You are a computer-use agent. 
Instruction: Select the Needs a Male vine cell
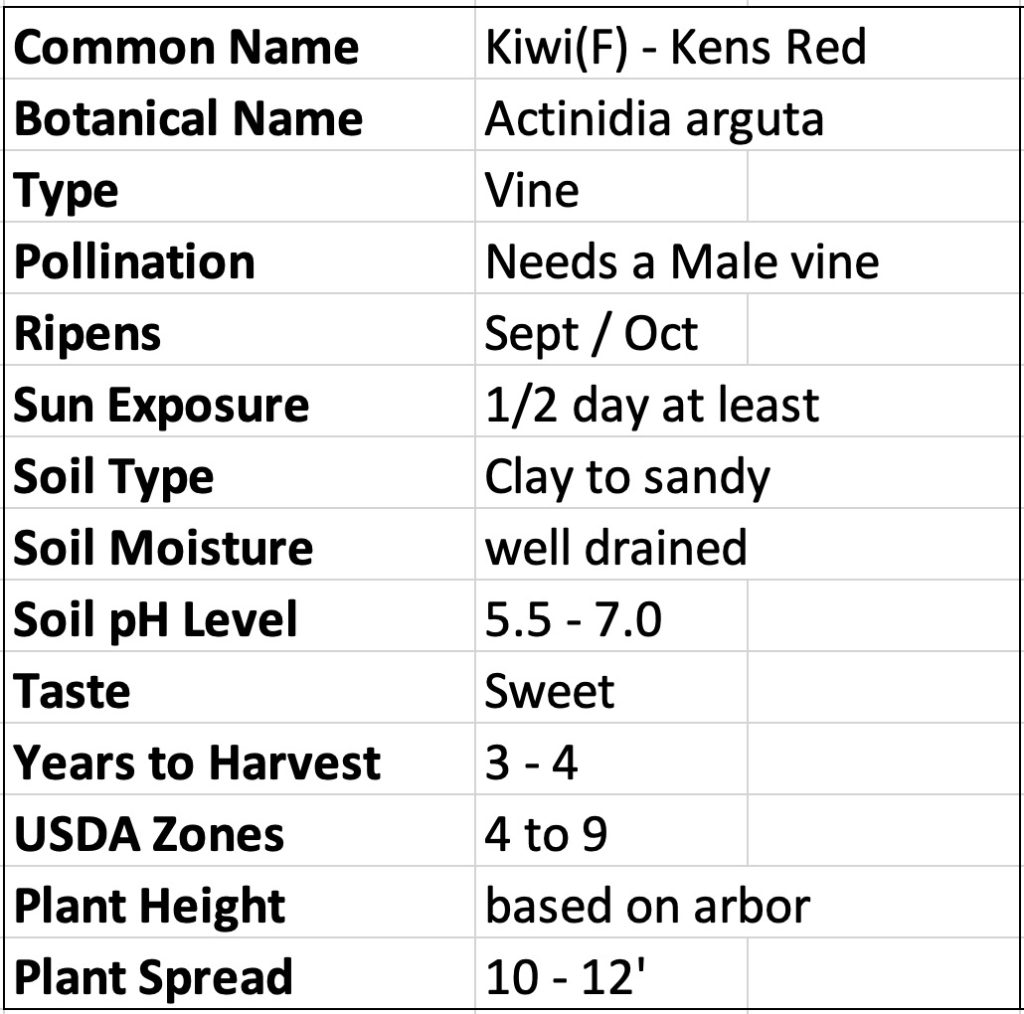[x=682, y=262]
